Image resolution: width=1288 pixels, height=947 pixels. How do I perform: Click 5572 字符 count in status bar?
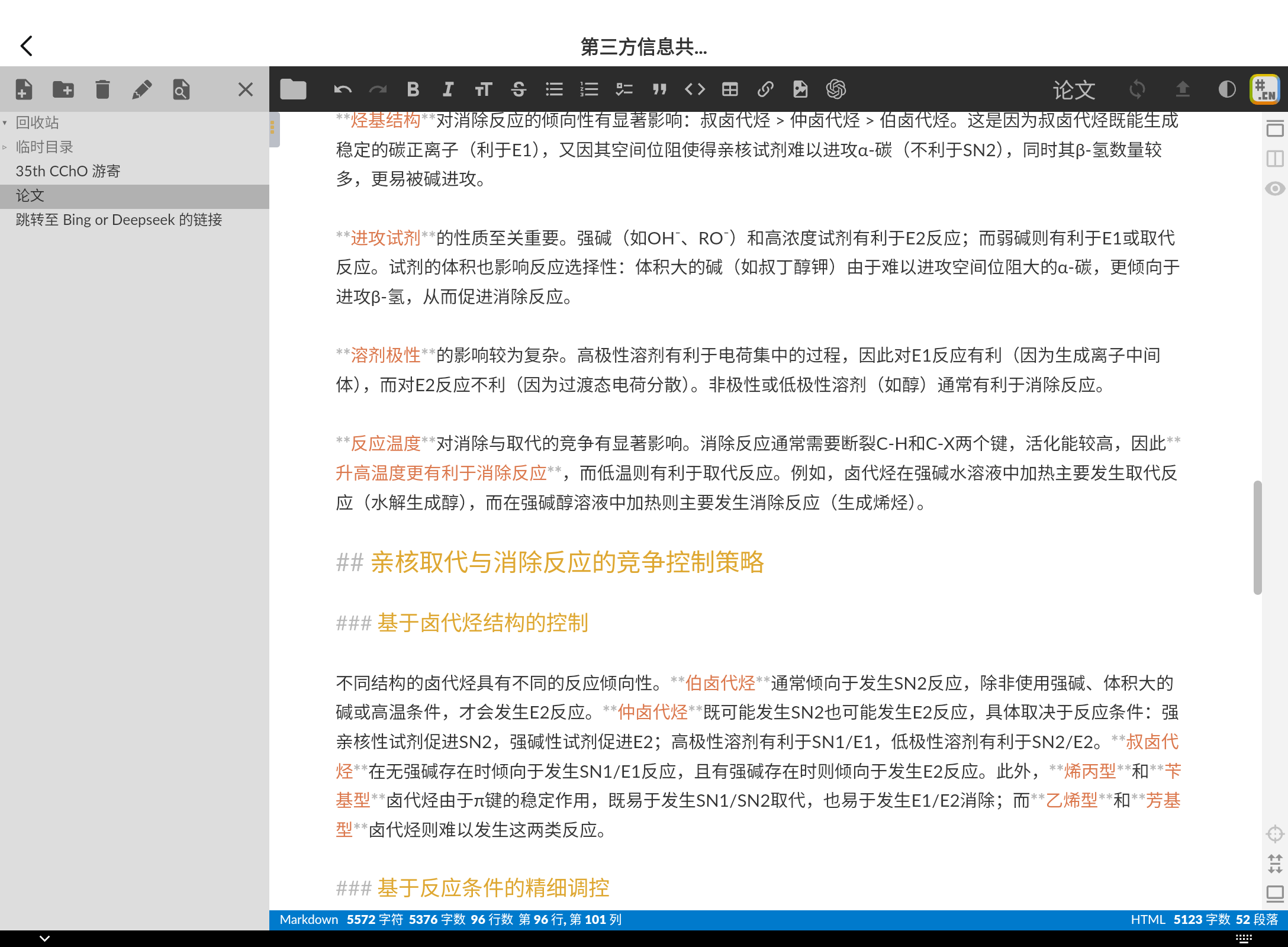point(375,919)
